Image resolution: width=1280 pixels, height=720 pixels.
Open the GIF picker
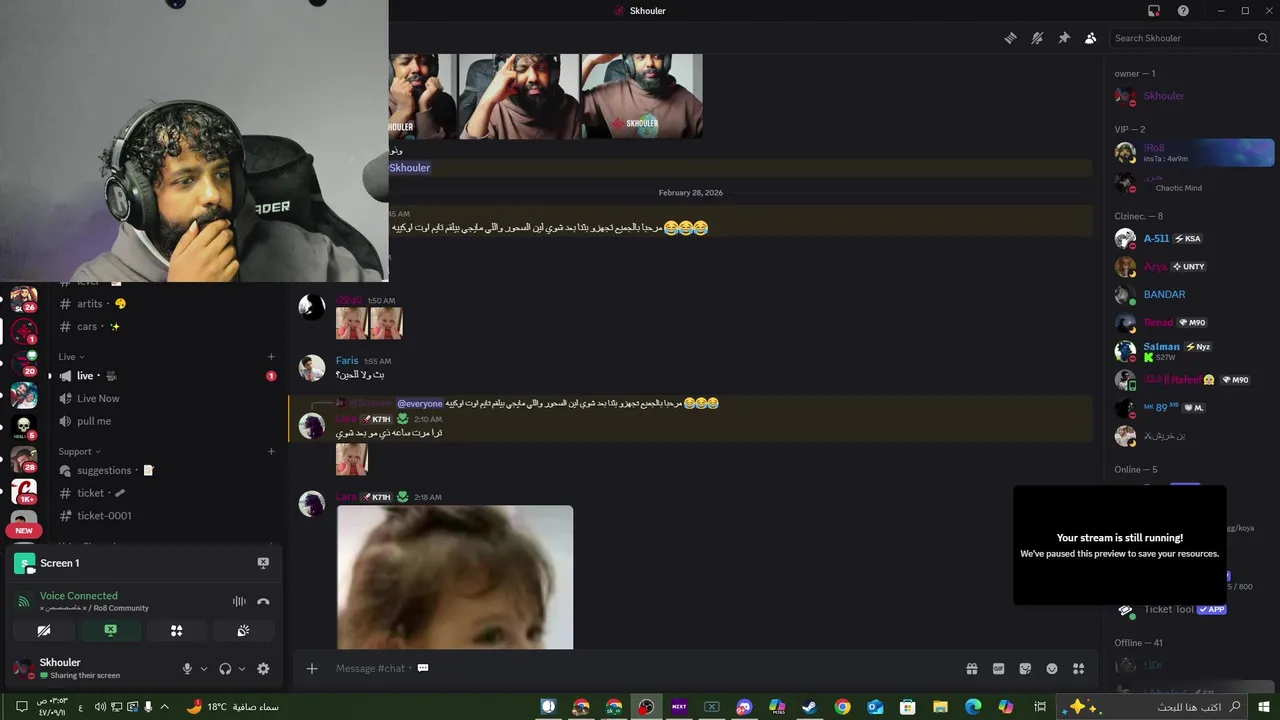point(998,669)
